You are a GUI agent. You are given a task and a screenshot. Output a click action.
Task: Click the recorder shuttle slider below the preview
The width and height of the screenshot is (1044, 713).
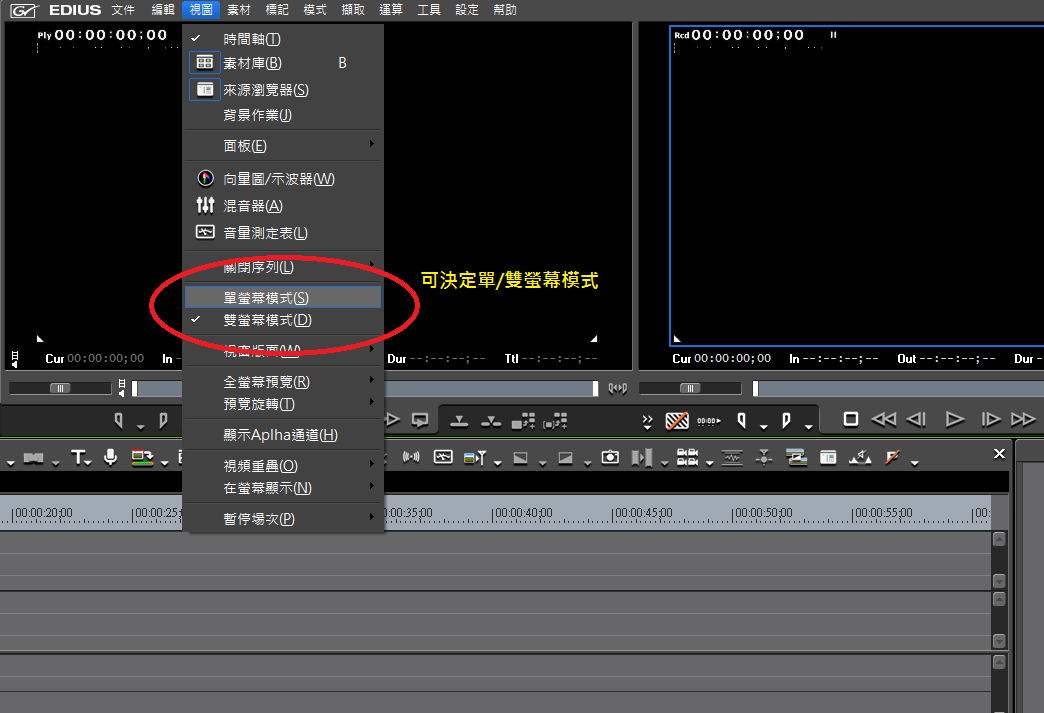[x=690, y=388]
